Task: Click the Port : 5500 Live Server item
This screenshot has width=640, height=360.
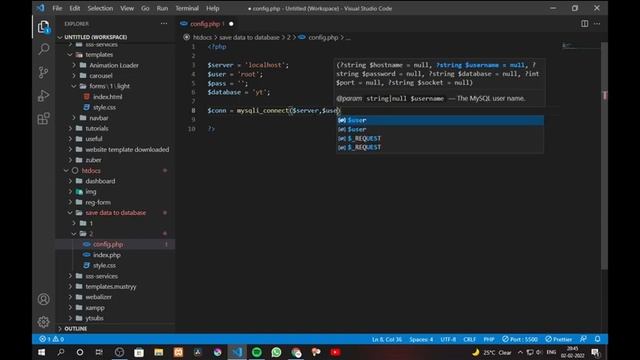Action: tap(520, 339)
